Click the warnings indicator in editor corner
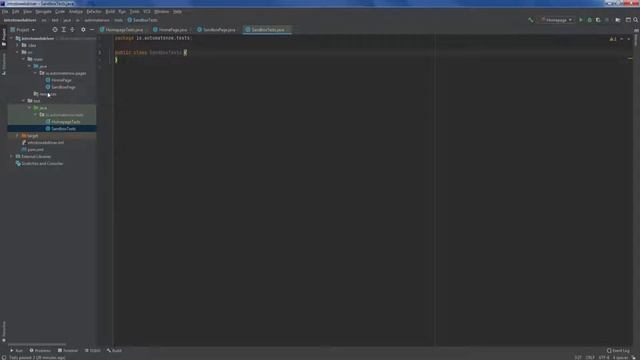This screenshot has height=360, width=640. click(613, 39)
